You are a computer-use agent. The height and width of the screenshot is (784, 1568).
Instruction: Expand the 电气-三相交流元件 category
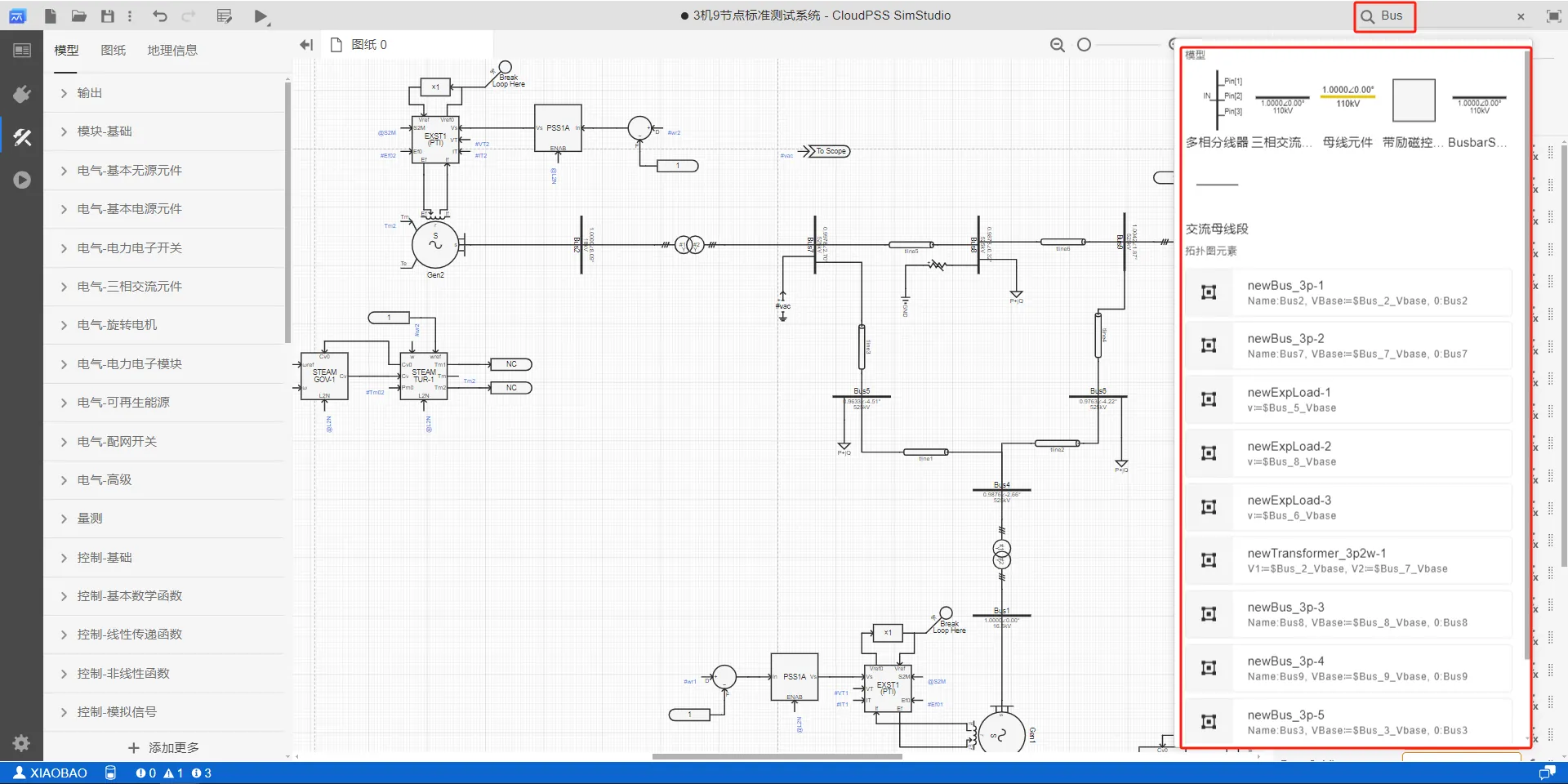coord(164,287)
